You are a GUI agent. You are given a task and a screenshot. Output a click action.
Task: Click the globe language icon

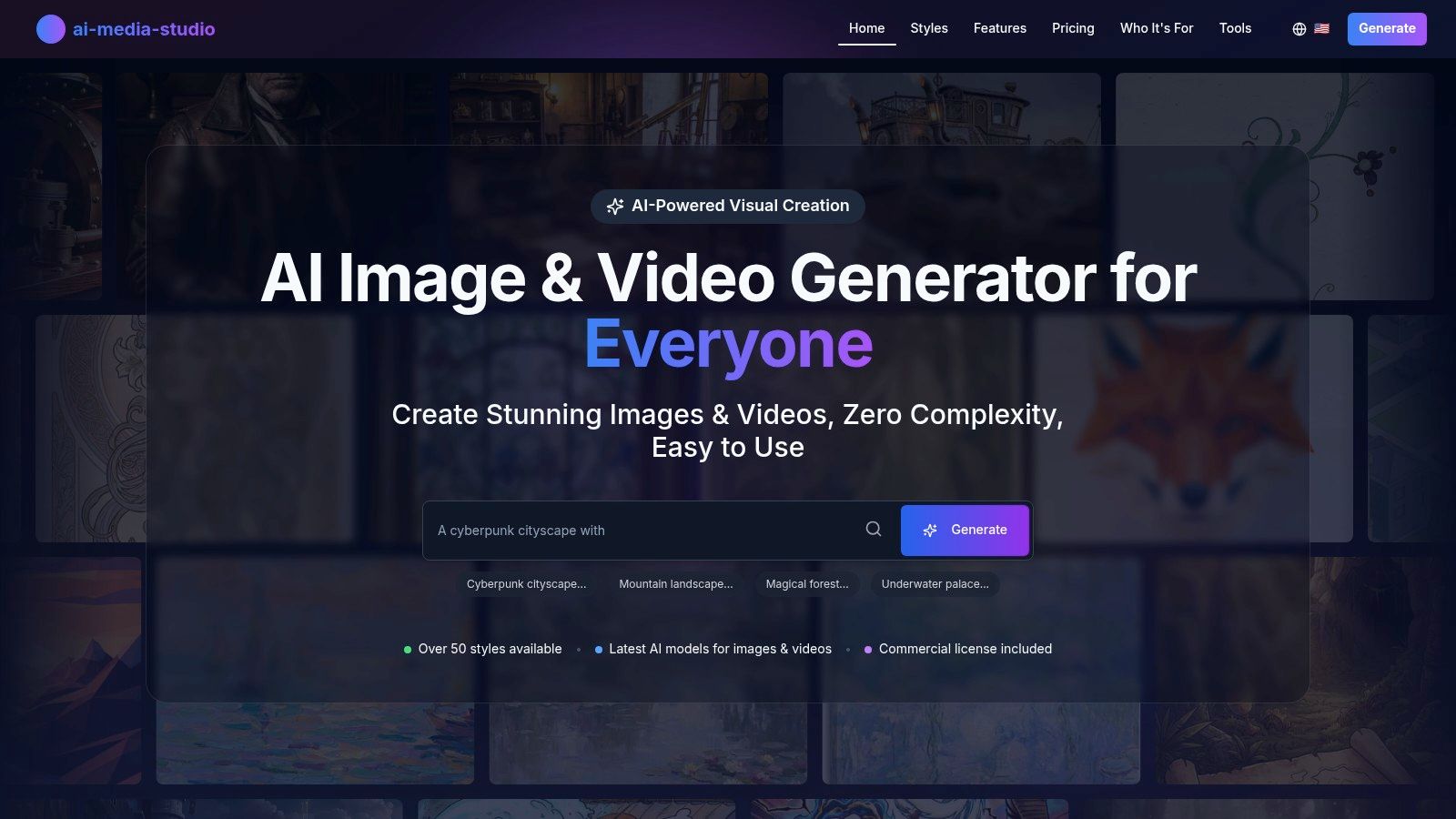tap(1299, 28)
